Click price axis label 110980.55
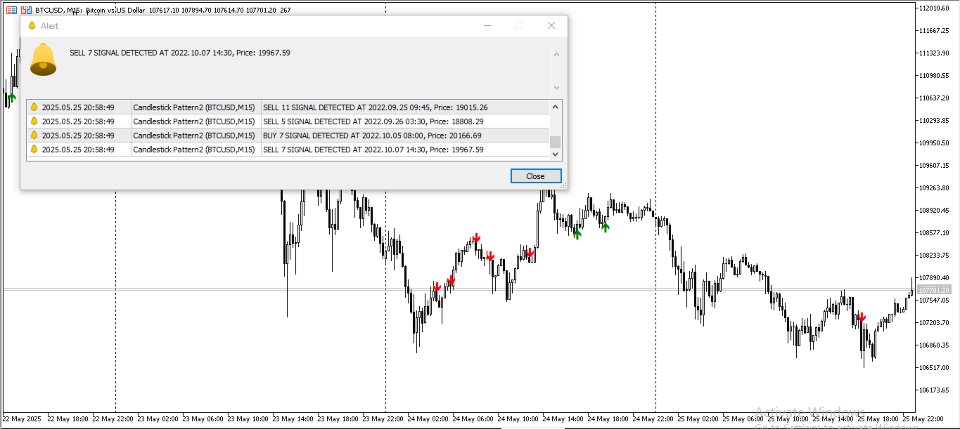 tap(935, 75)
